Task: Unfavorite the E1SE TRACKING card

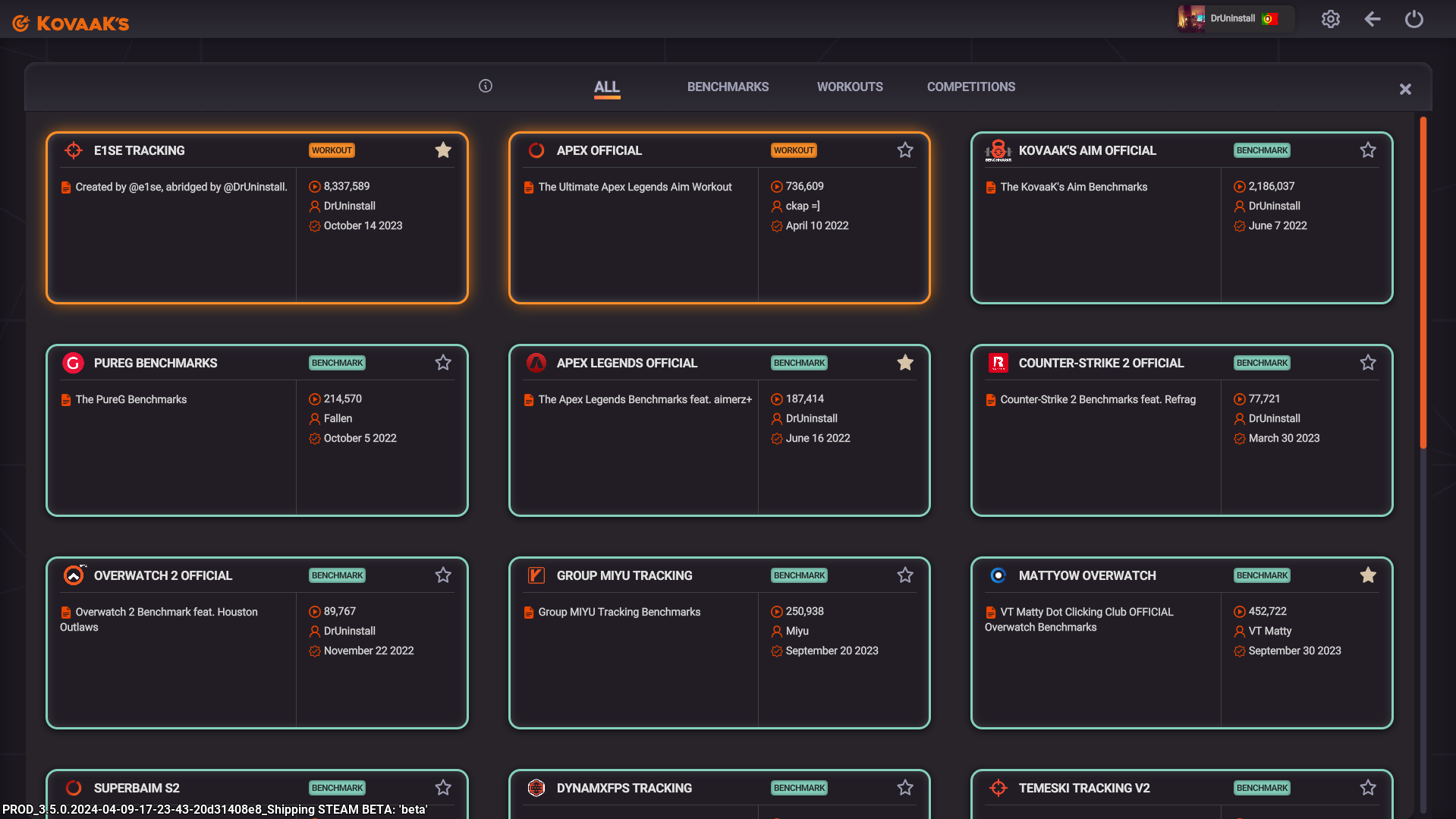Action: click(443, 150)
